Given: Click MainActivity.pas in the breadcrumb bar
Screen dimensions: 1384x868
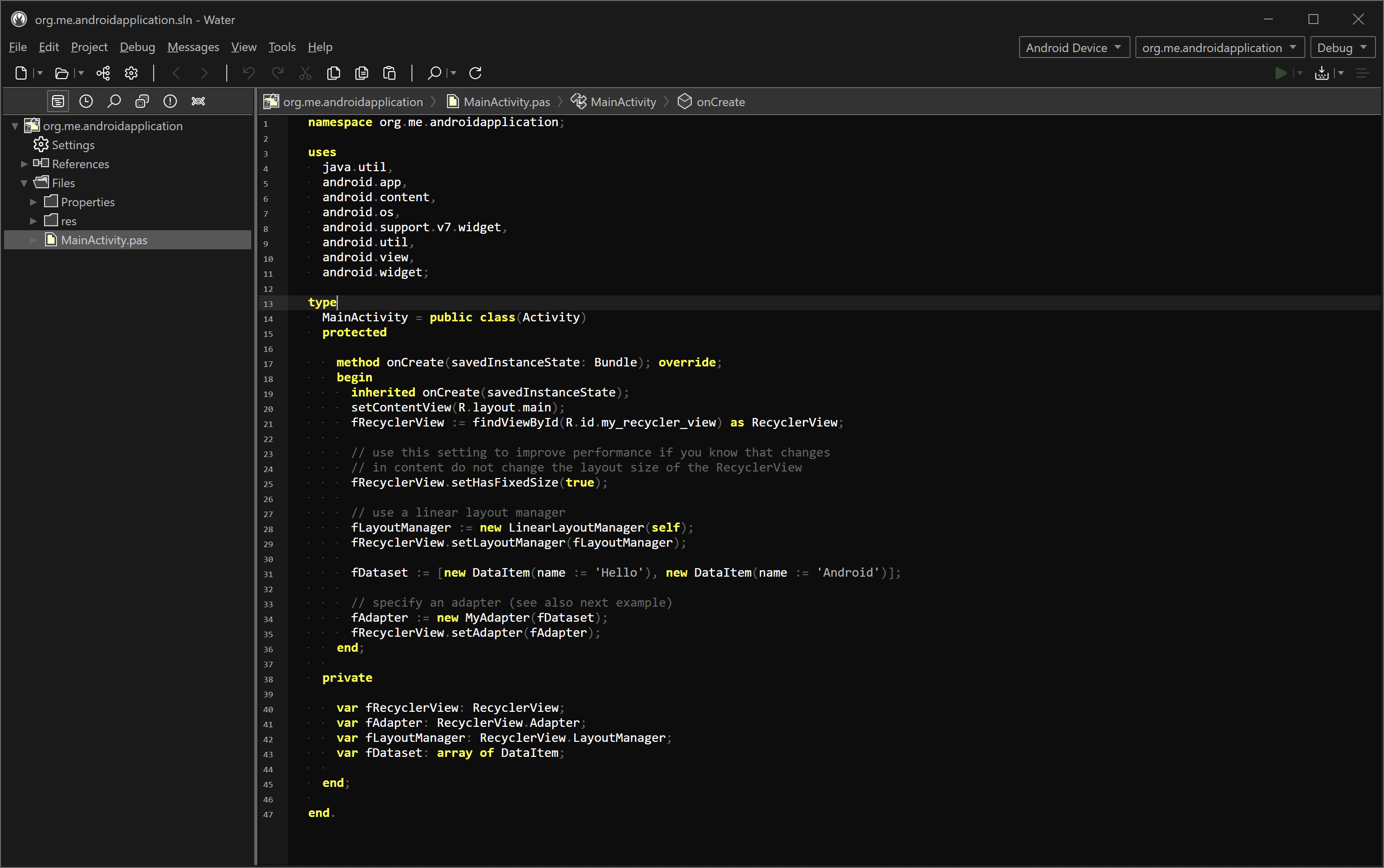Looking at the screenshot, I should click(506, 102).
